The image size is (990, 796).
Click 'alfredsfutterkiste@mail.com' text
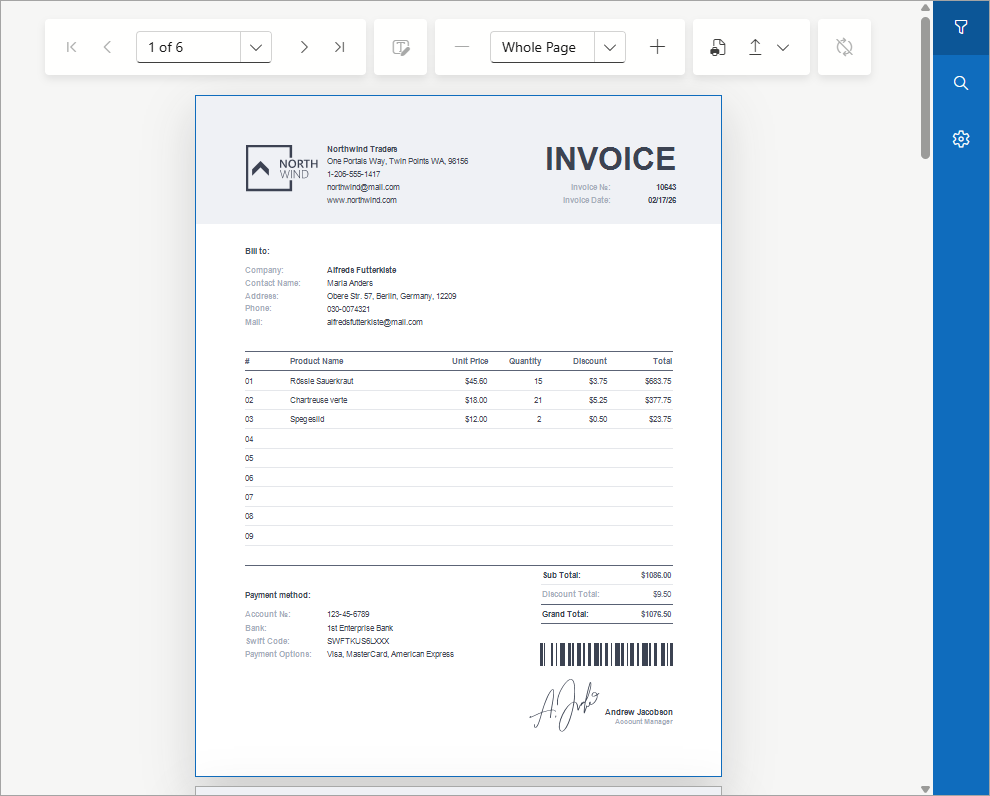click(x=375, y=322)
